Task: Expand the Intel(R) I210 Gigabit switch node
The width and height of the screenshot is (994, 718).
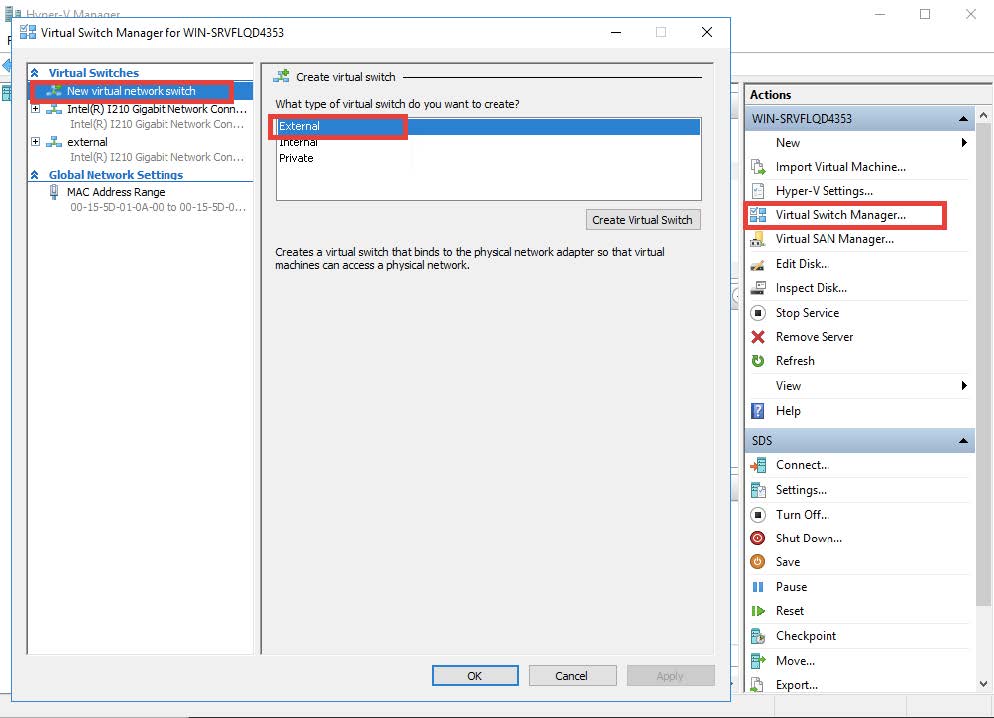Action: 36,109
